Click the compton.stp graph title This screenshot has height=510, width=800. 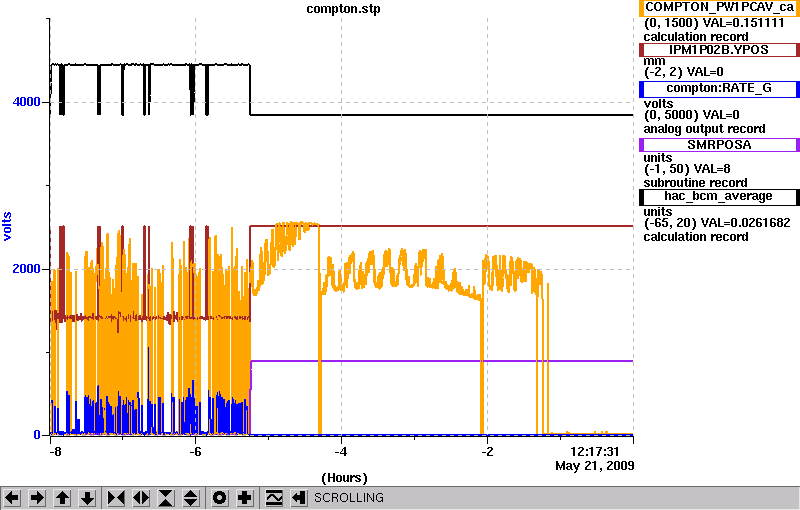point(343,9)
